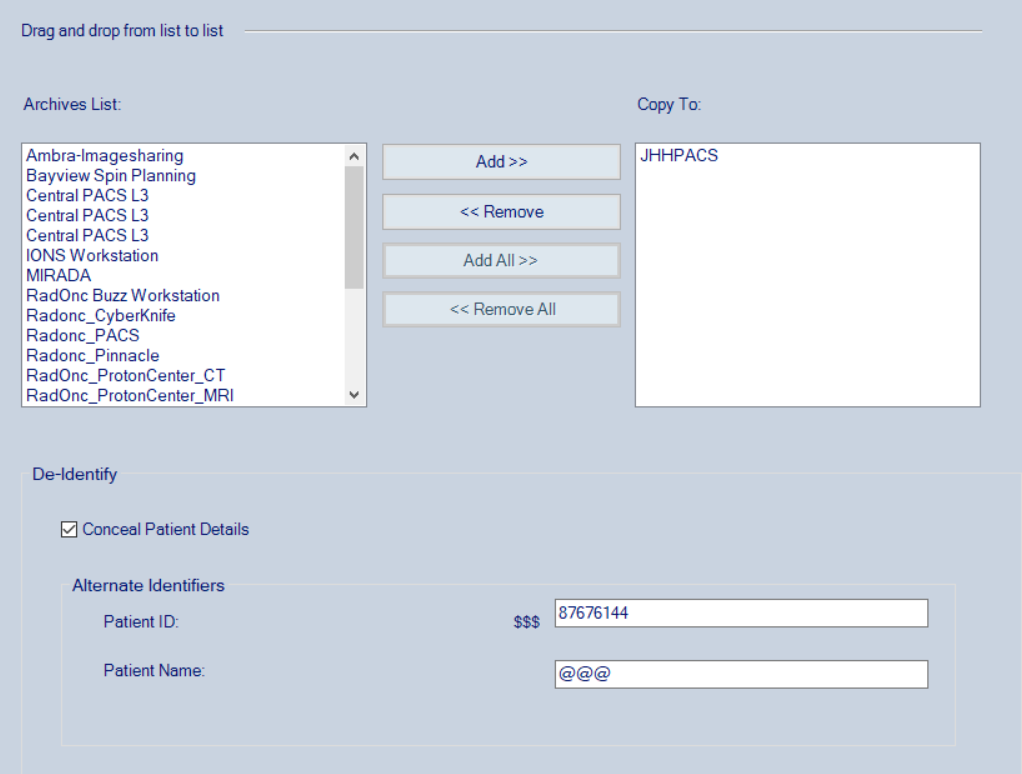This screenshot has width=1022, height=774.
Task: Focus the Patient Name text box
Action: pyautogui.click(x=740, y=674)
